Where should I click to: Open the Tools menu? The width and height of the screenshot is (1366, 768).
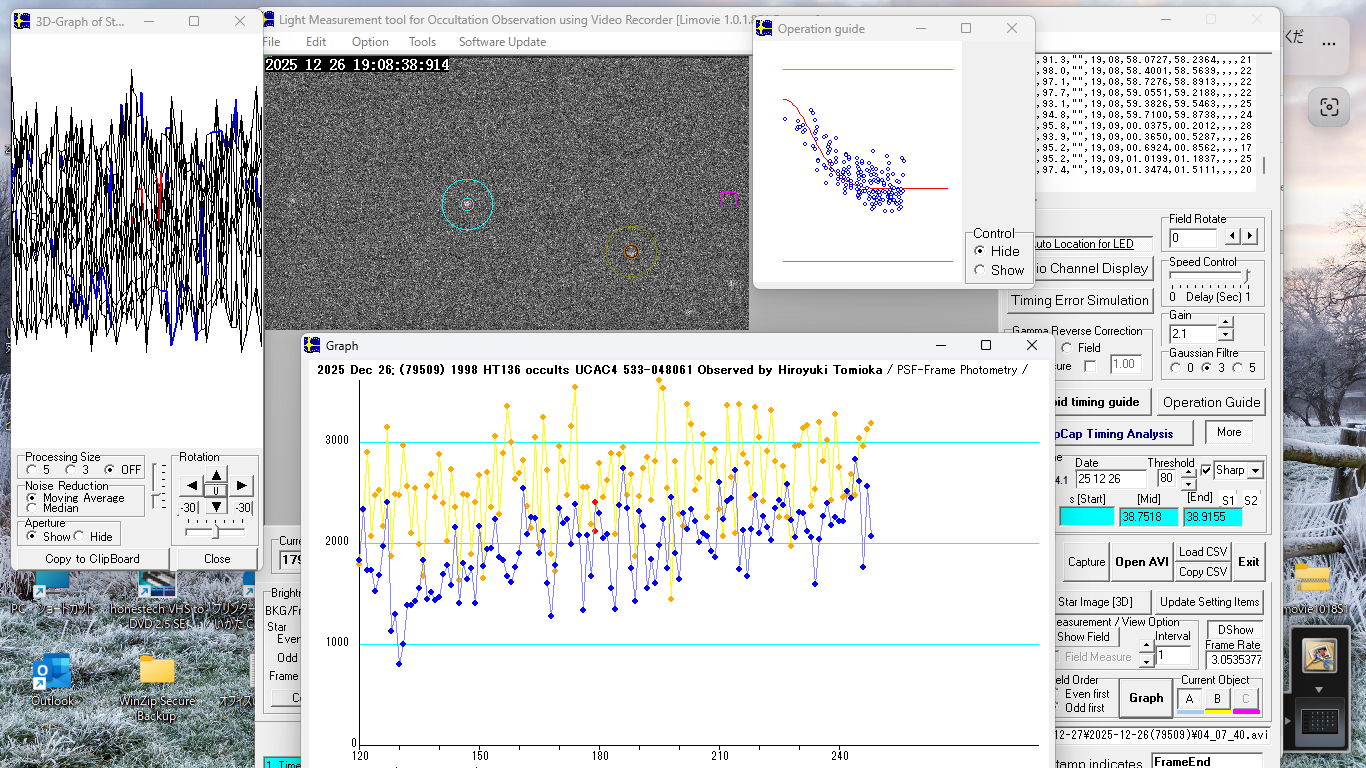422,42
